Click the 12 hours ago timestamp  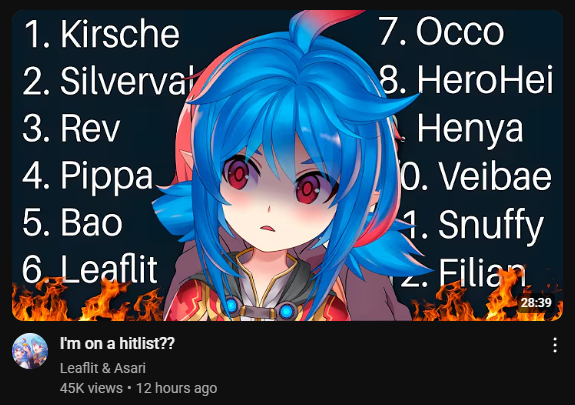click(x=177, y=388)
